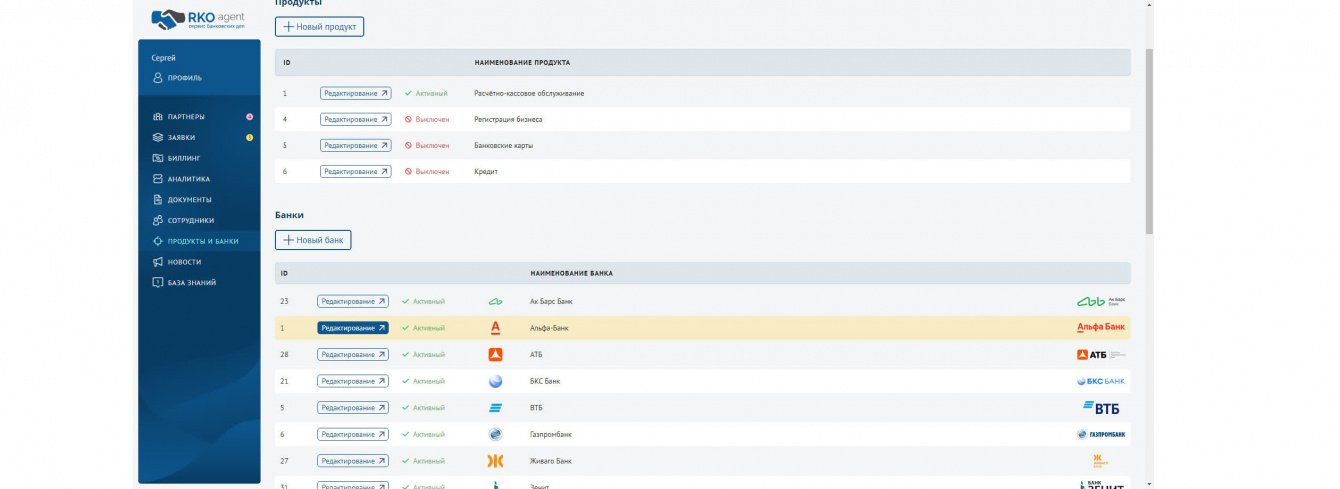Select Аналитика in the sidebar

click(188, 179)
